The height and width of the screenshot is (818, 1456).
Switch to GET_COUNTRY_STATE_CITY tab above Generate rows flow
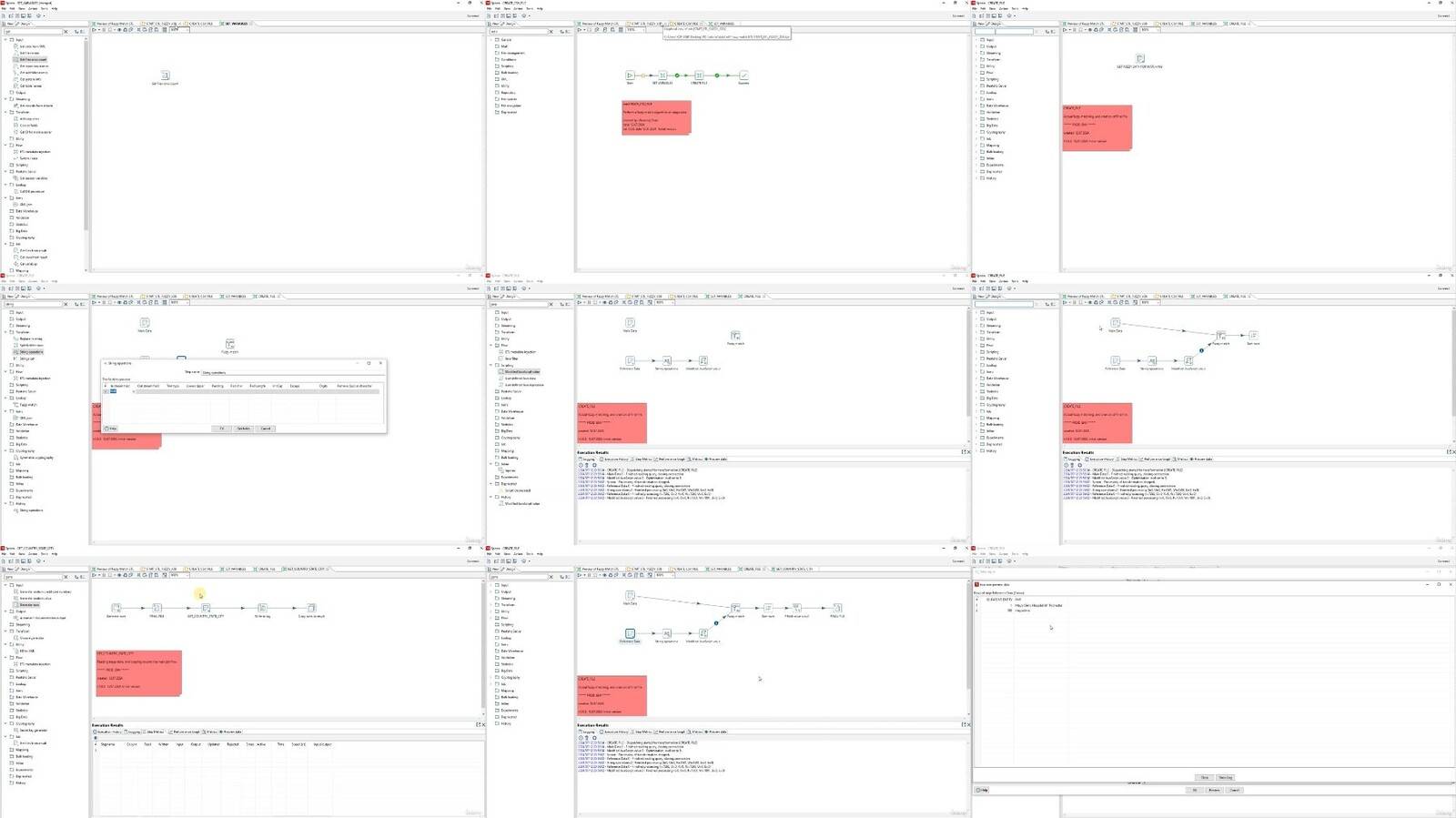tap(307, 569)
